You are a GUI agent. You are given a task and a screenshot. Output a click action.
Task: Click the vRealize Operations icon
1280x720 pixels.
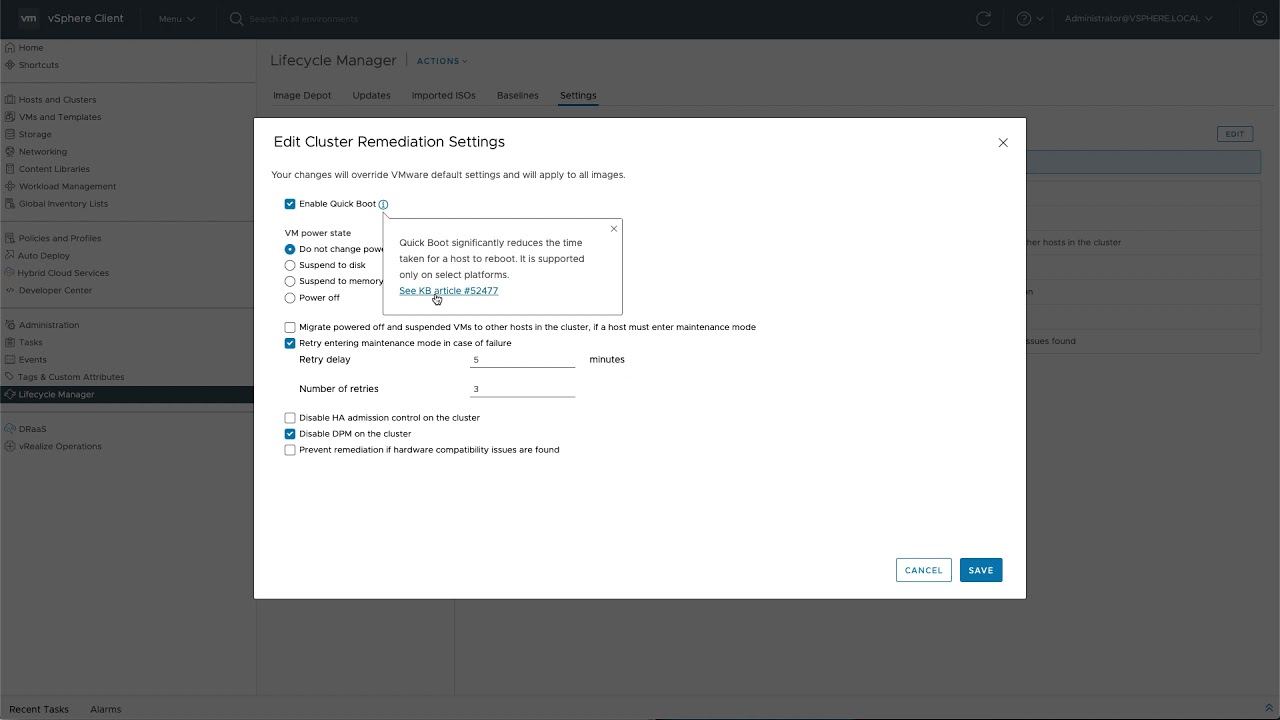(x=10, y=446)
